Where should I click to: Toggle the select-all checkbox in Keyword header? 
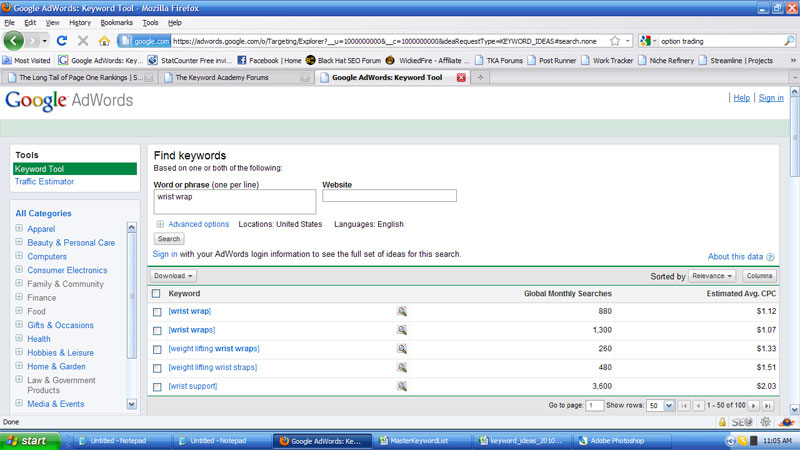click(156, 294)
